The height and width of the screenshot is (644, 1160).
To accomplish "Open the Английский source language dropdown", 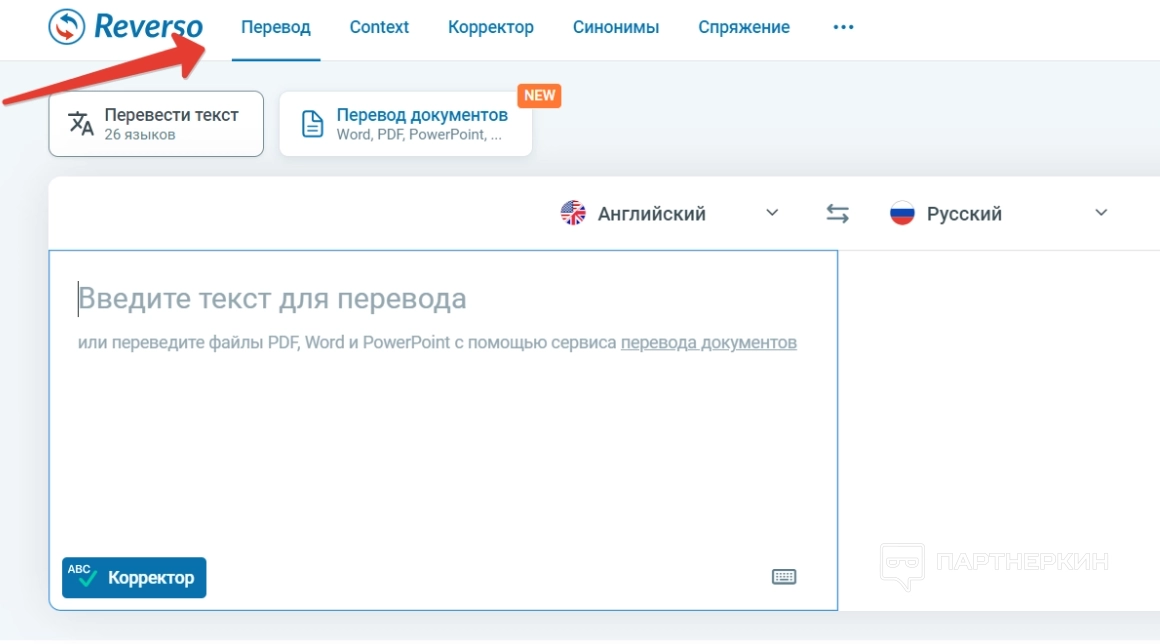I will 670,214.
